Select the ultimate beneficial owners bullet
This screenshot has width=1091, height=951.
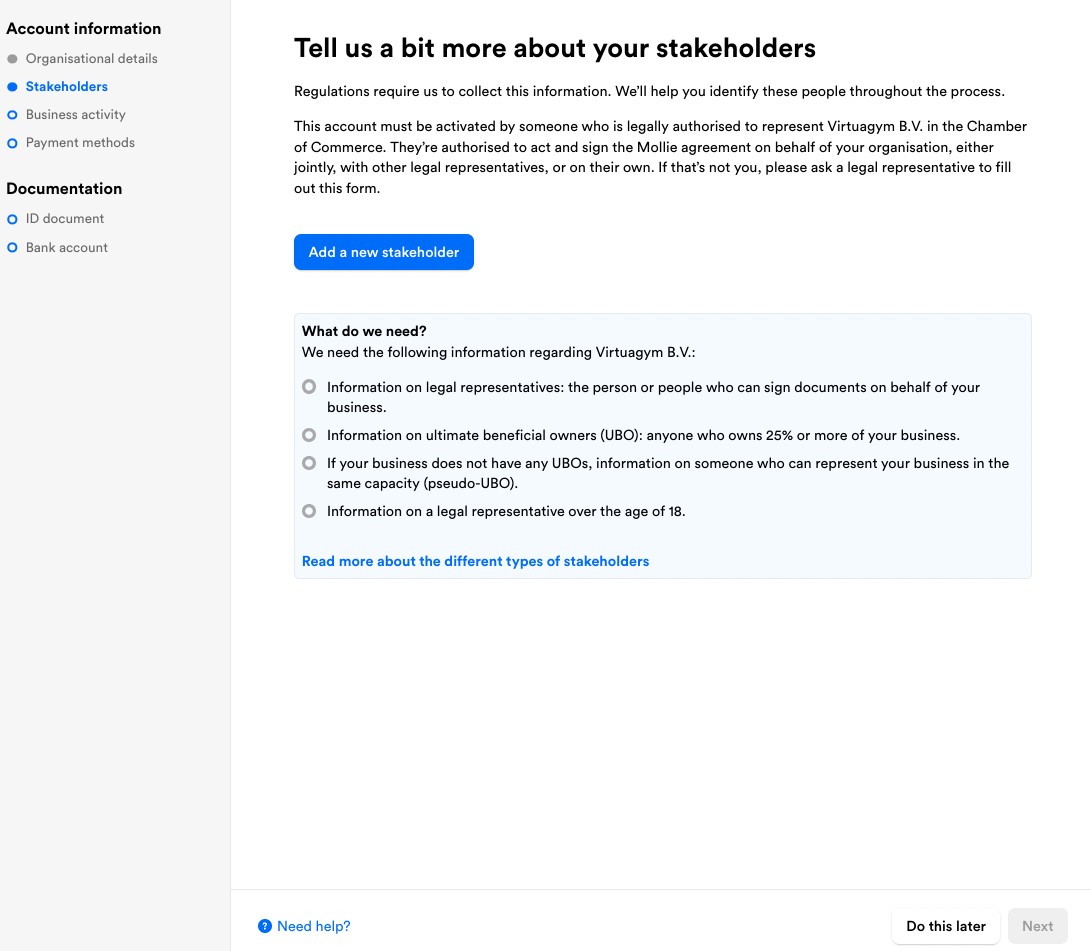pos(309,435)
